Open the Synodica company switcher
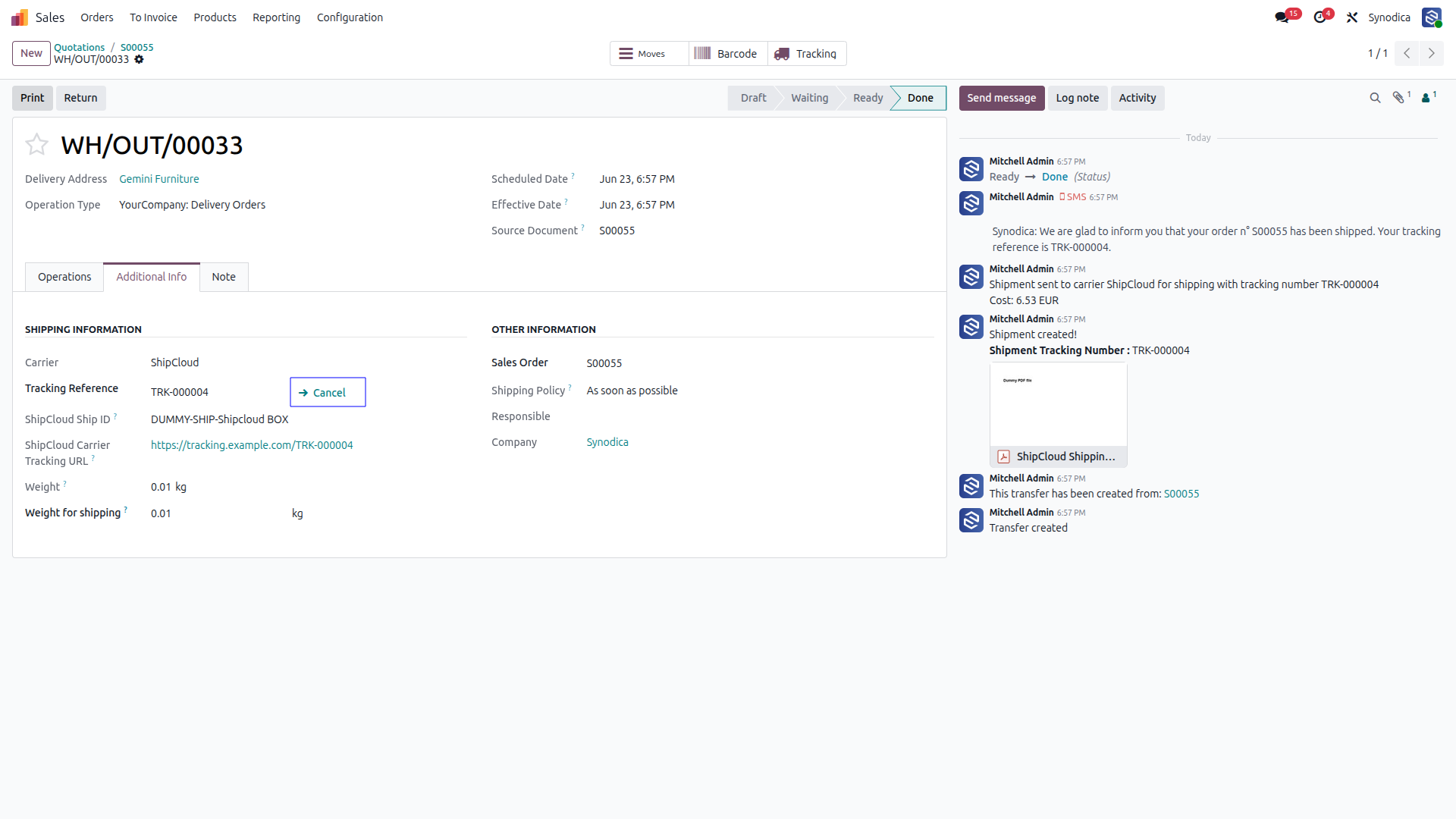The height and width of the screenshot is (819, 1456). [1389, 17]
